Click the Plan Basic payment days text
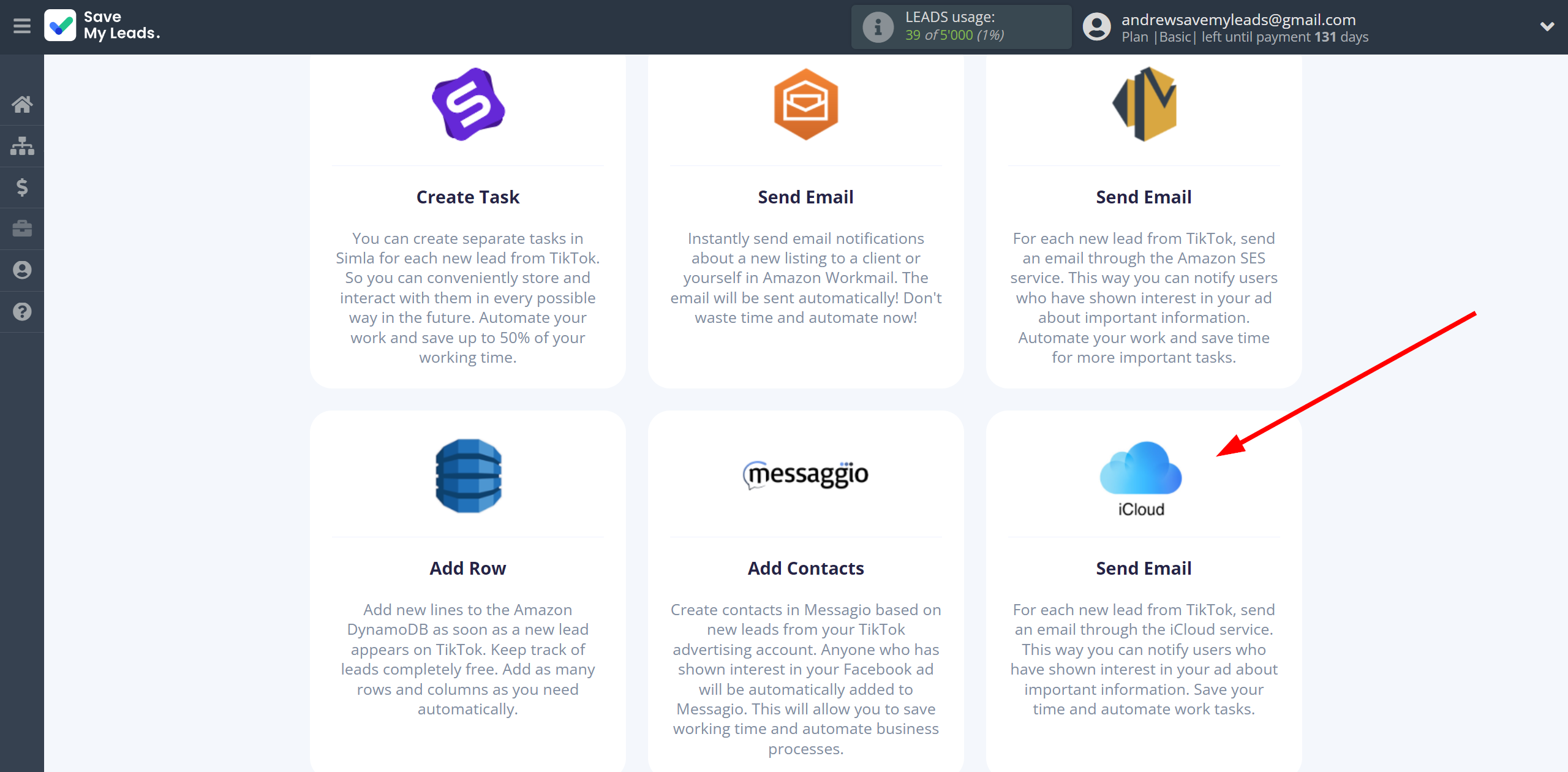1568x772 pixels. pyautogui.click(x=1245, y=37)
